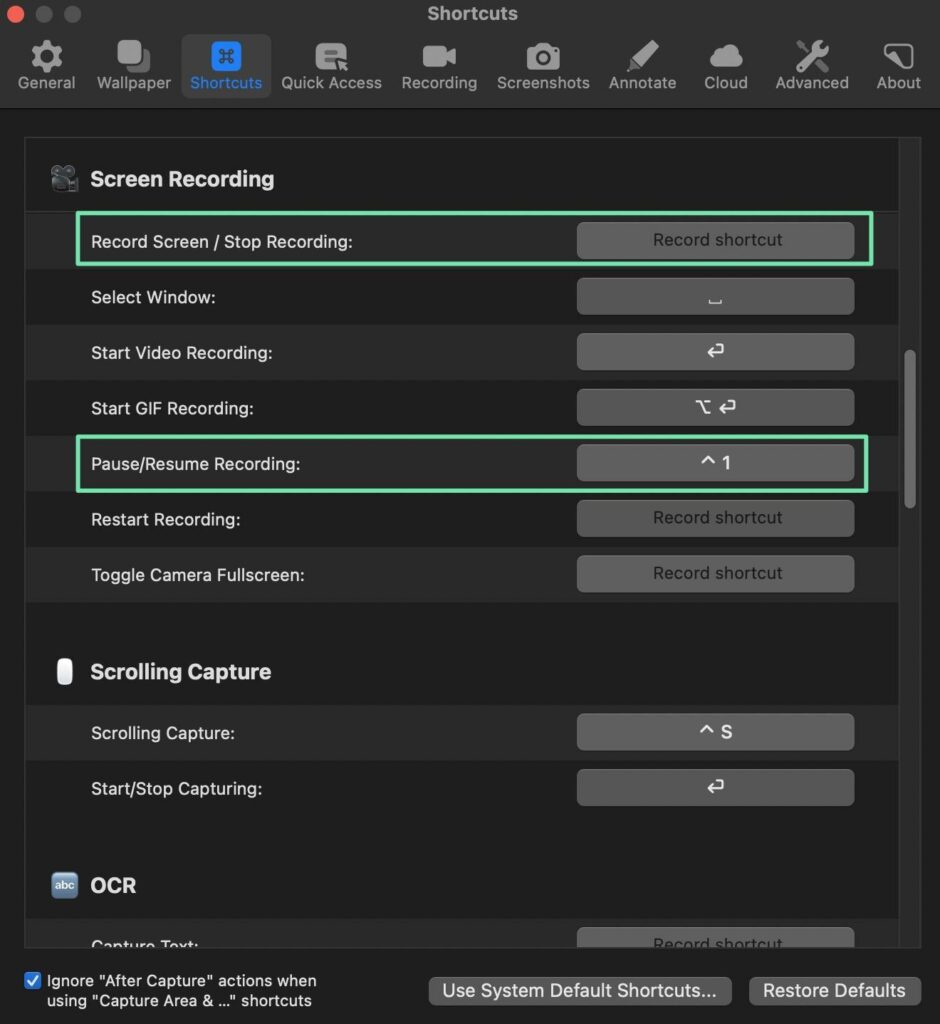Open the Annotate marker tab

[x=642, y=66]
